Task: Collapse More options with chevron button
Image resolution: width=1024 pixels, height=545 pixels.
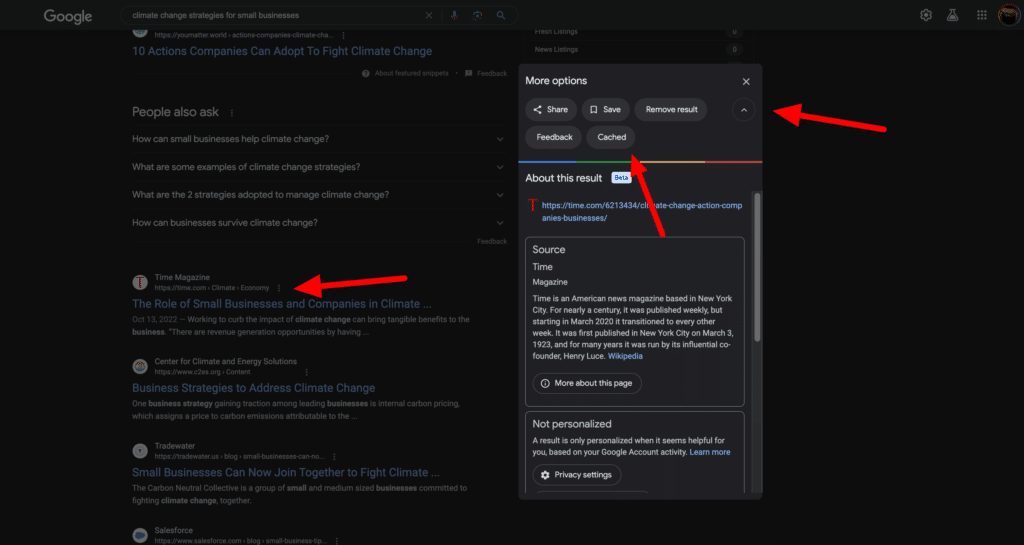Action: [743, 110]
